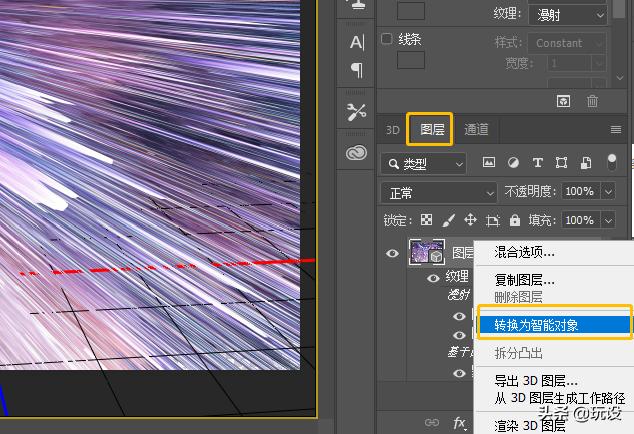Lock image pixels brush icon

click(448, 220)
